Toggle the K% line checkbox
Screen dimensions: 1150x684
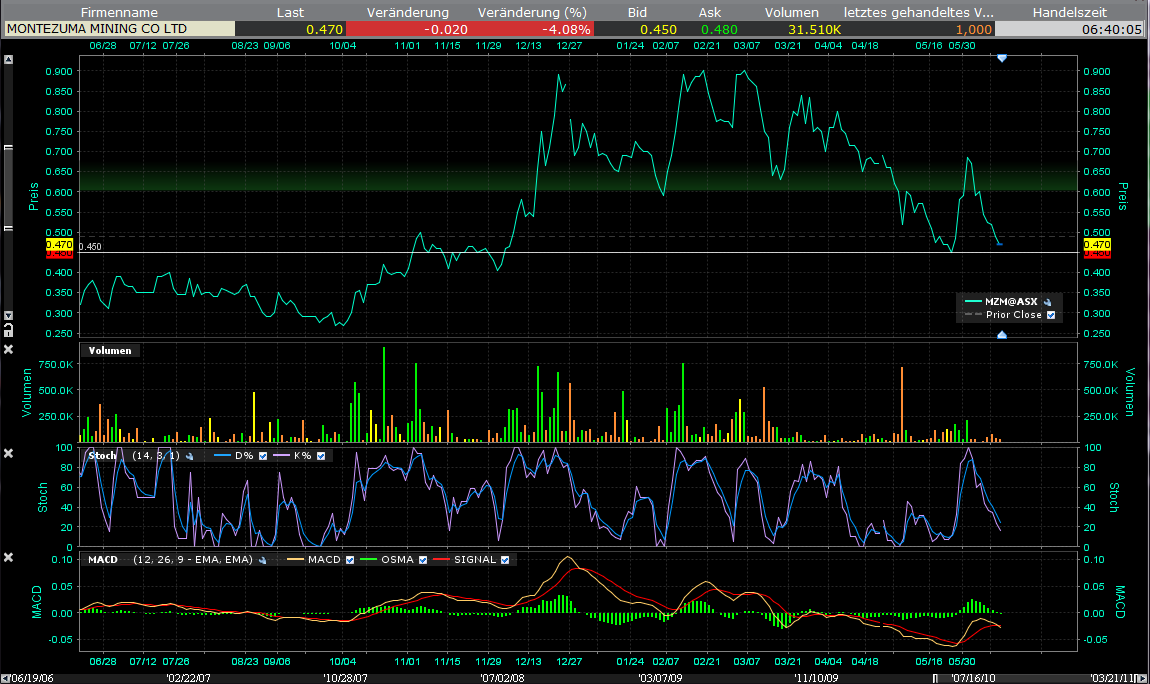click(320, 456)
